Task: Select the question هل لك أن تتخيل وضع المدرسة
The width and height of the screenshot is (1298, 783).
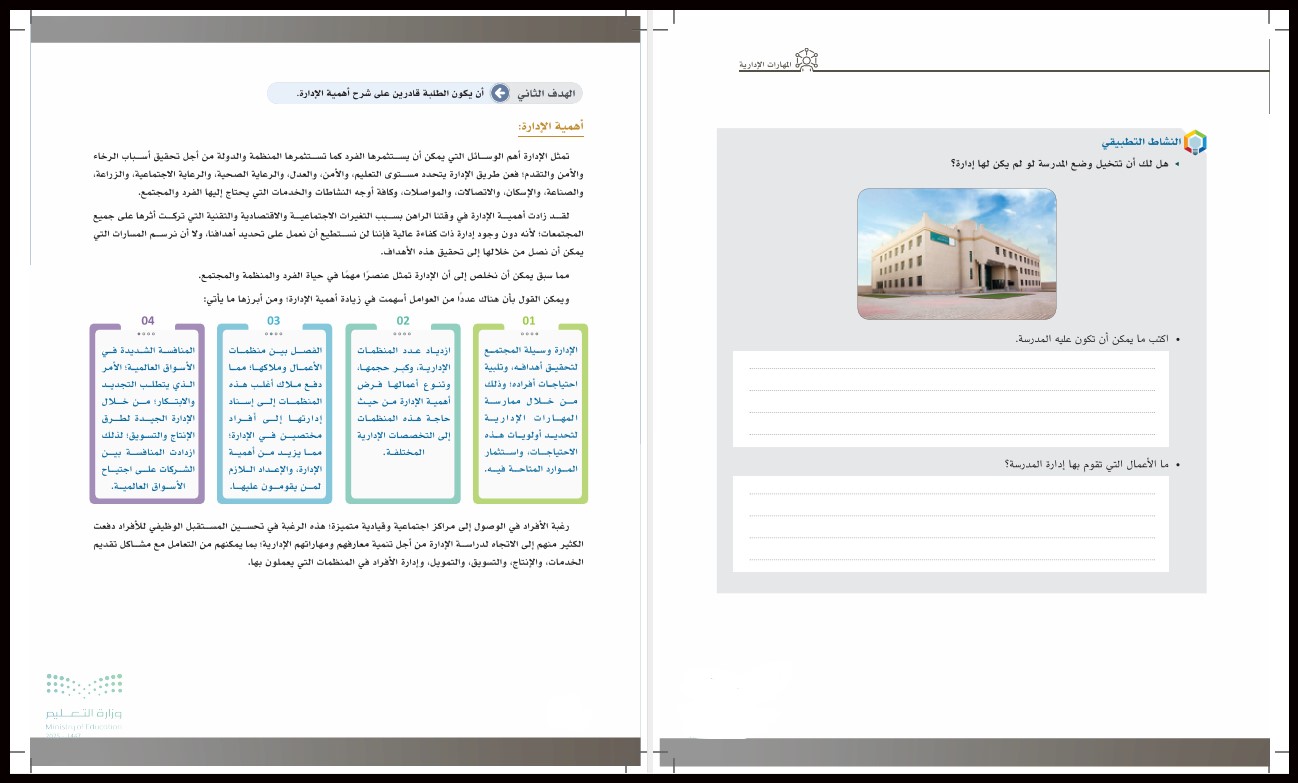Action: pyautogui.click(x=1062, y=162)
